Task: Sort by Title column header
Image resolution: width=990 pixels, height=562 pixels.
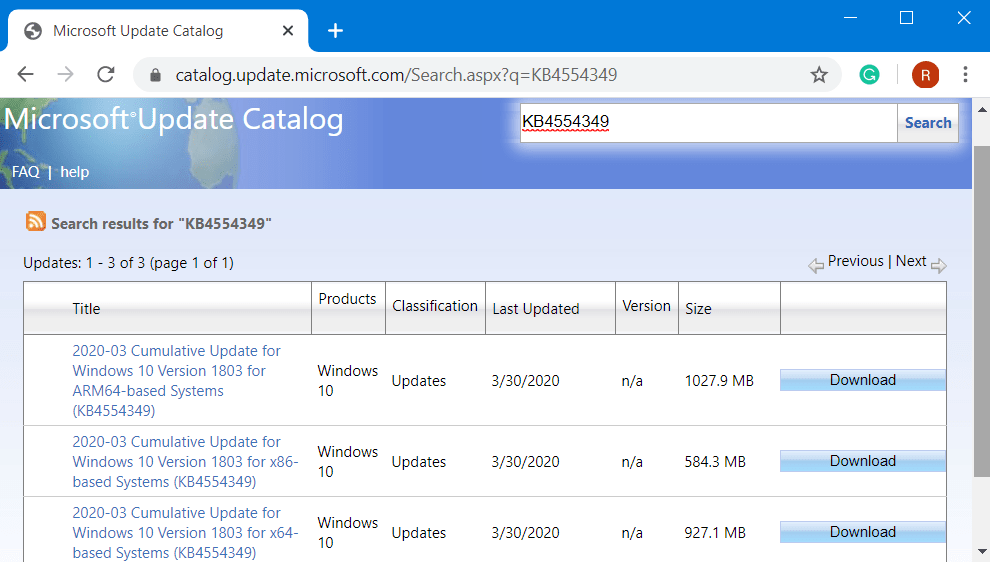Action: point(86,309)
